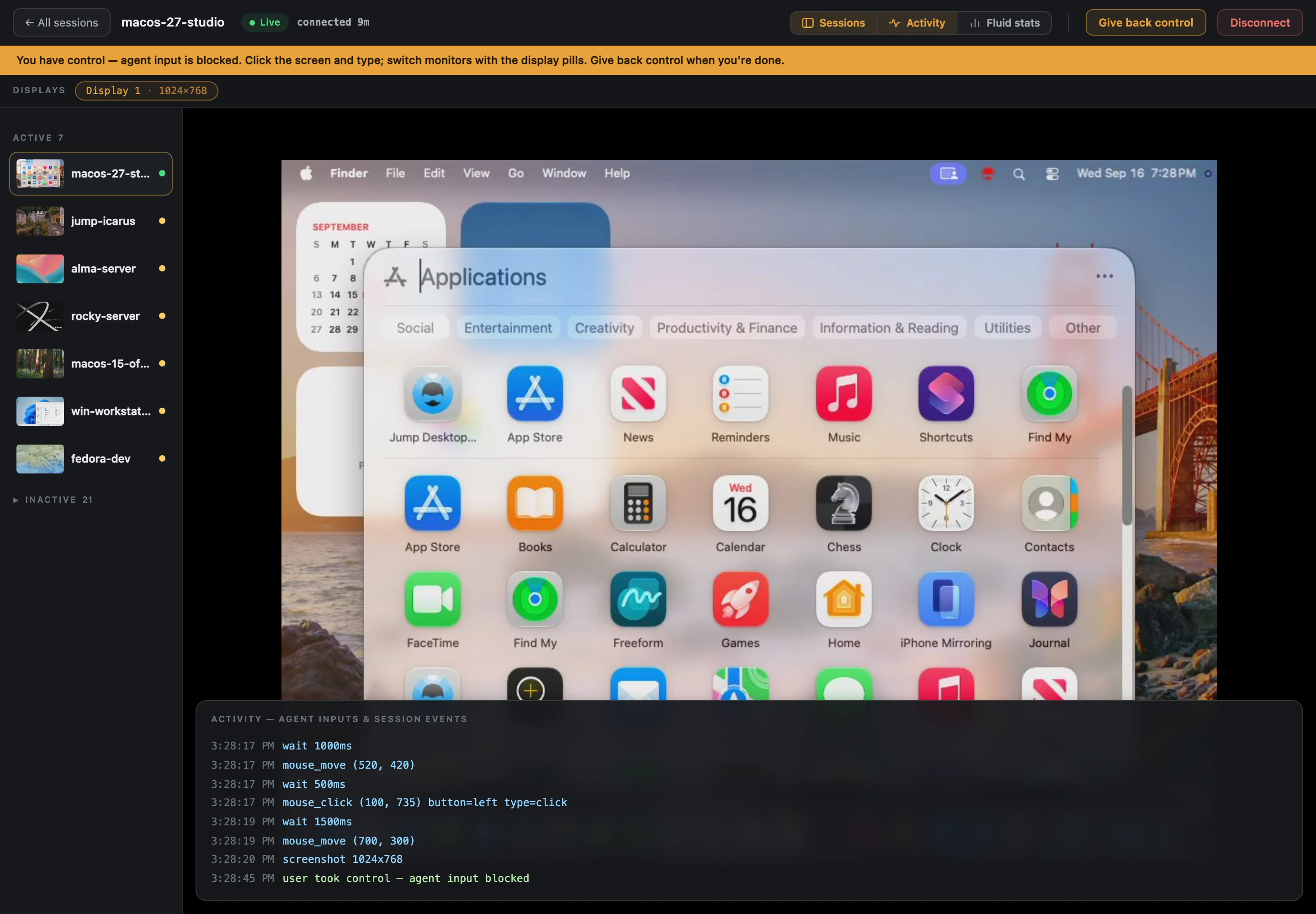The width and height of the screenshot is (1316, 914).
Task: Select the Creativity category
Action: [x=604, y=328]
